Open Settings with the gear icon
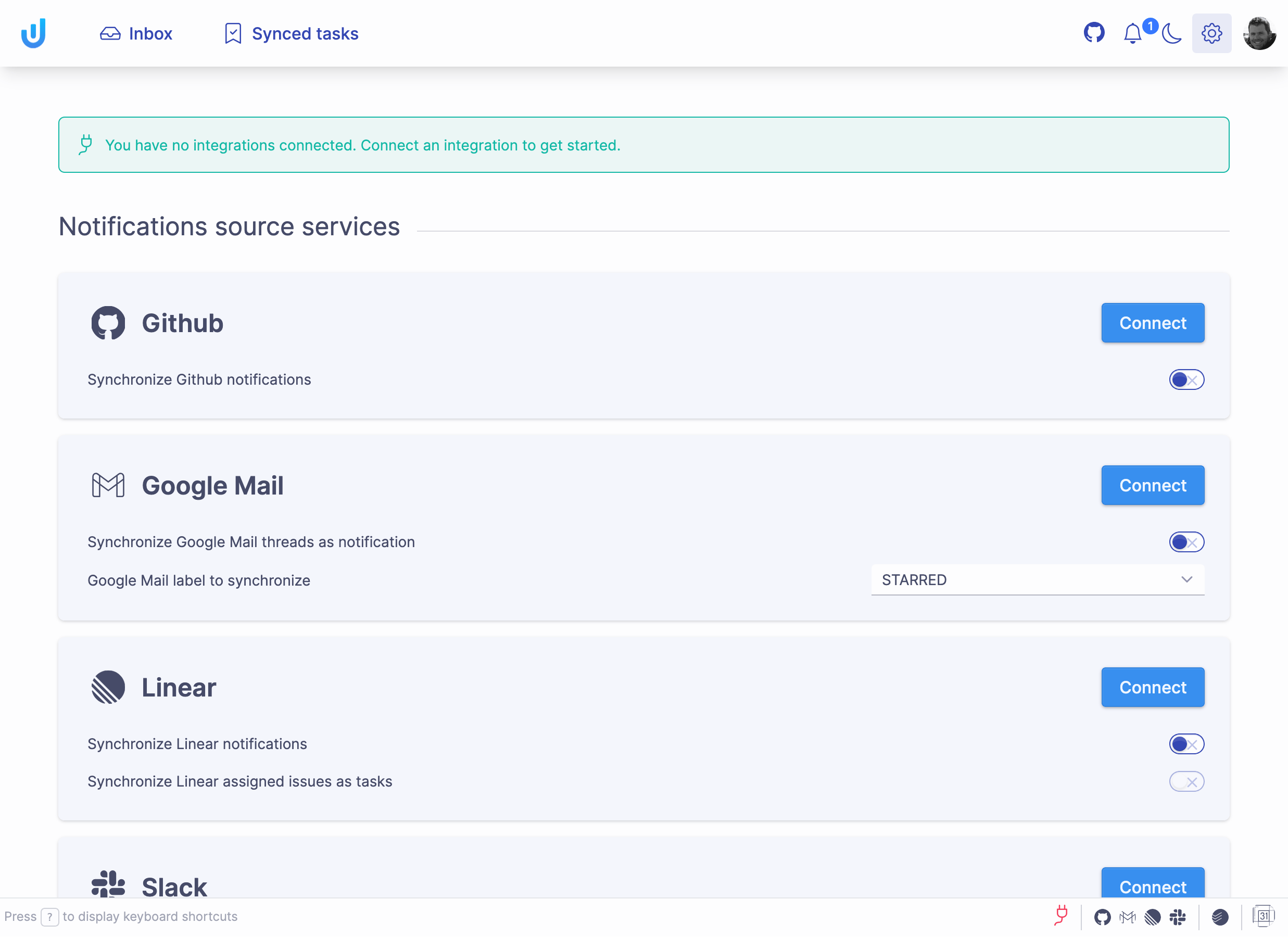1288x937 pixels. (1211, 33)
